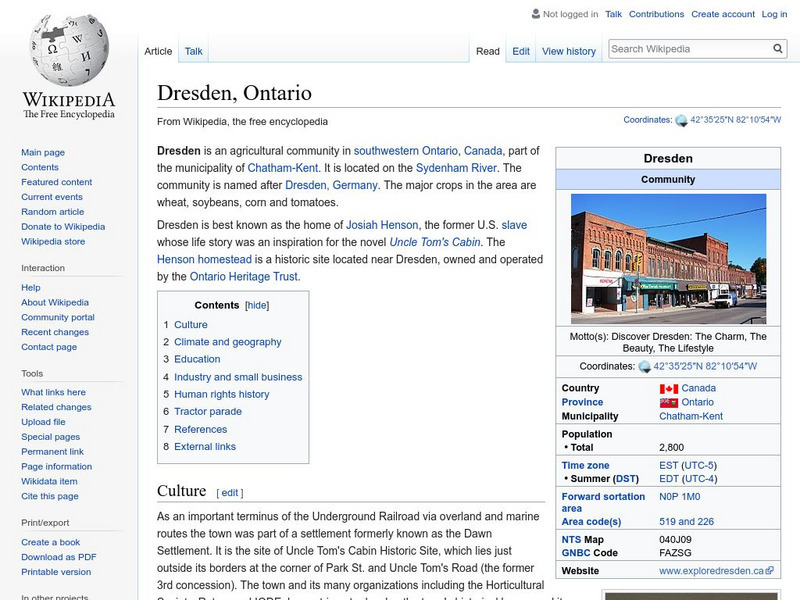Screen dimensions: 800x600
Task: Open the Wikidata item link
Action: click(49, 481)
